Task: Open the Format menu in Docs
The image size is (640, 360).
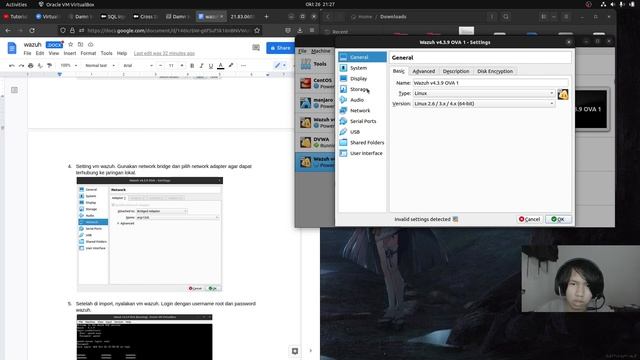Action: (88, 53)
